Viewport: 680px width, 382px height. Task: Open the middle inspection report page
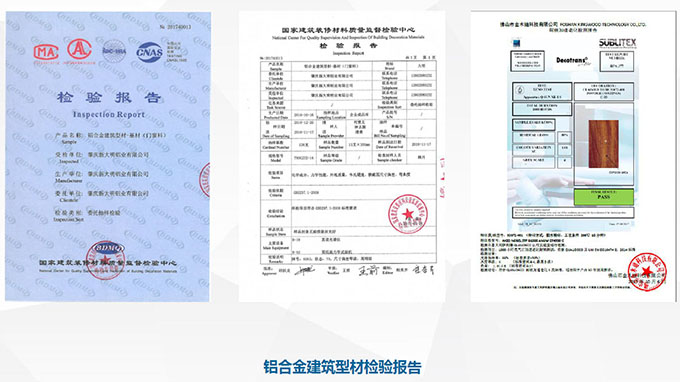click(x=342, y=157)
